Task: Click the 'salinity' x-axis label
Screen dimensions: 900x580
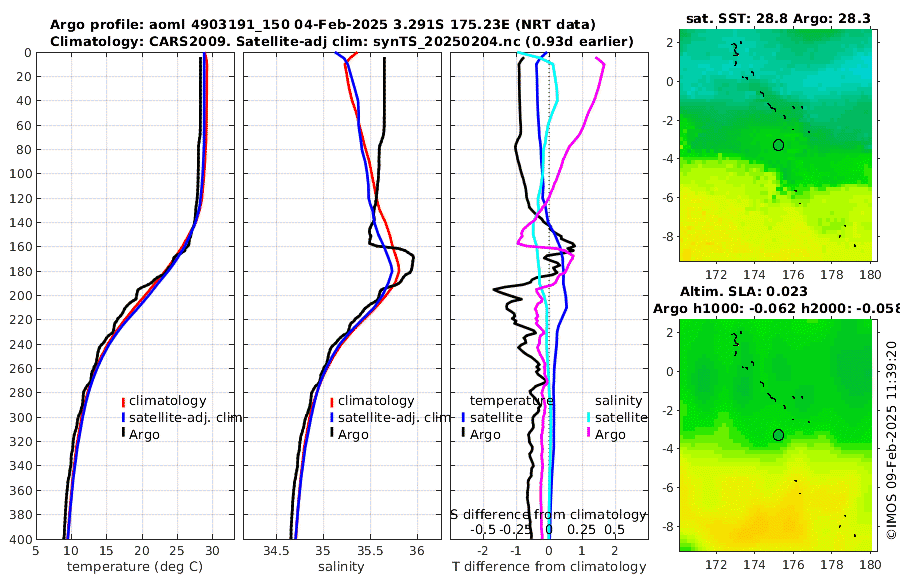Action: [x=341, y=567]
